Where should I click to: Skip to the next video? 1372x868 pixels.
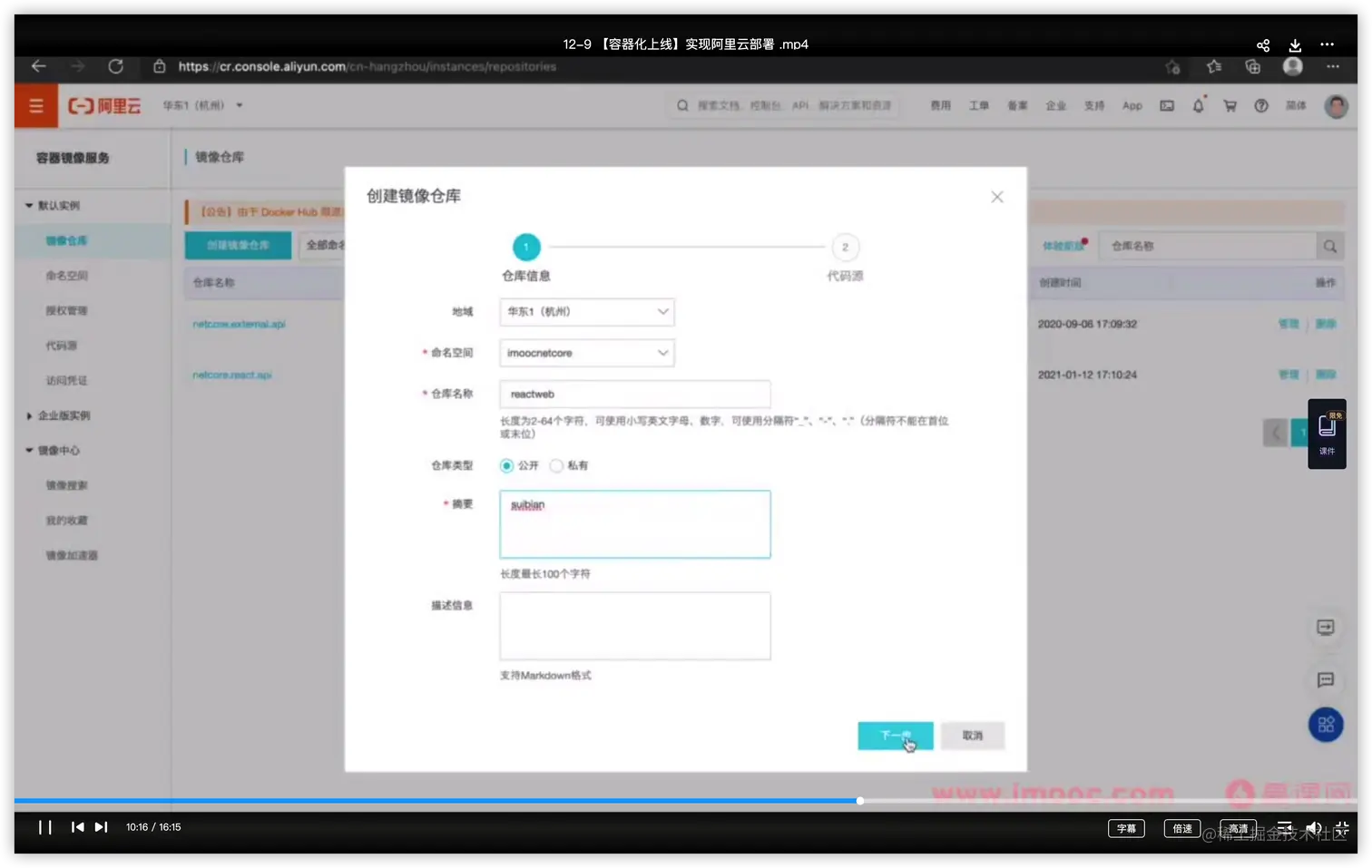tap(101, 827)
